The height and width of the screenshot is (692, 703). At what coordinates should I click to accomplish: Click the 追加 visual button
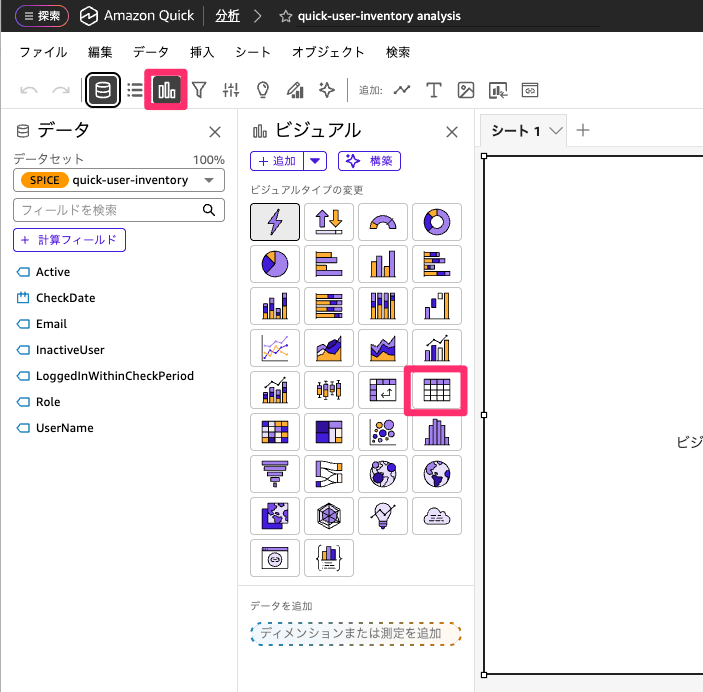pos(277,161)
